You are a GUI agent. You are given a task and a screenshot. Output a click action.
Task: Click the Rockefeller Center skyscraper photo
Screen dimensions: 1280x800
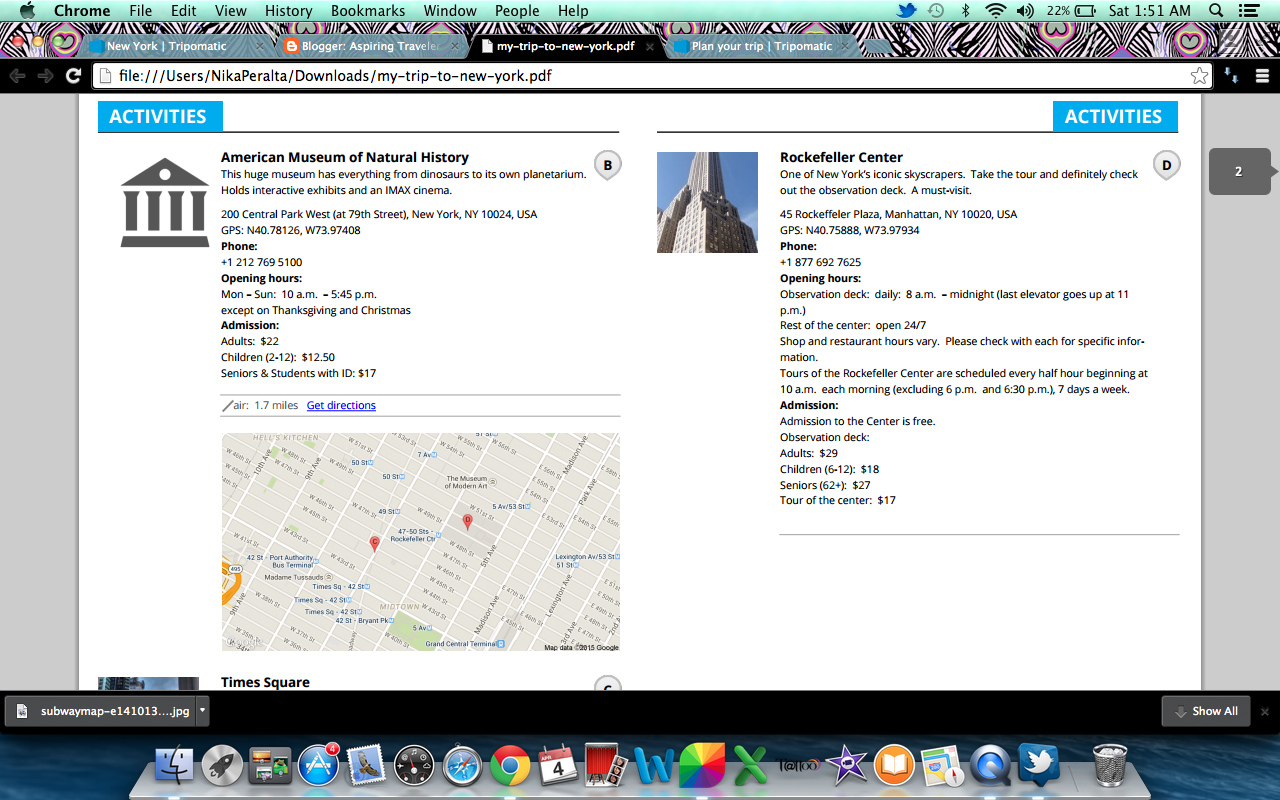[x=707, y=202]
